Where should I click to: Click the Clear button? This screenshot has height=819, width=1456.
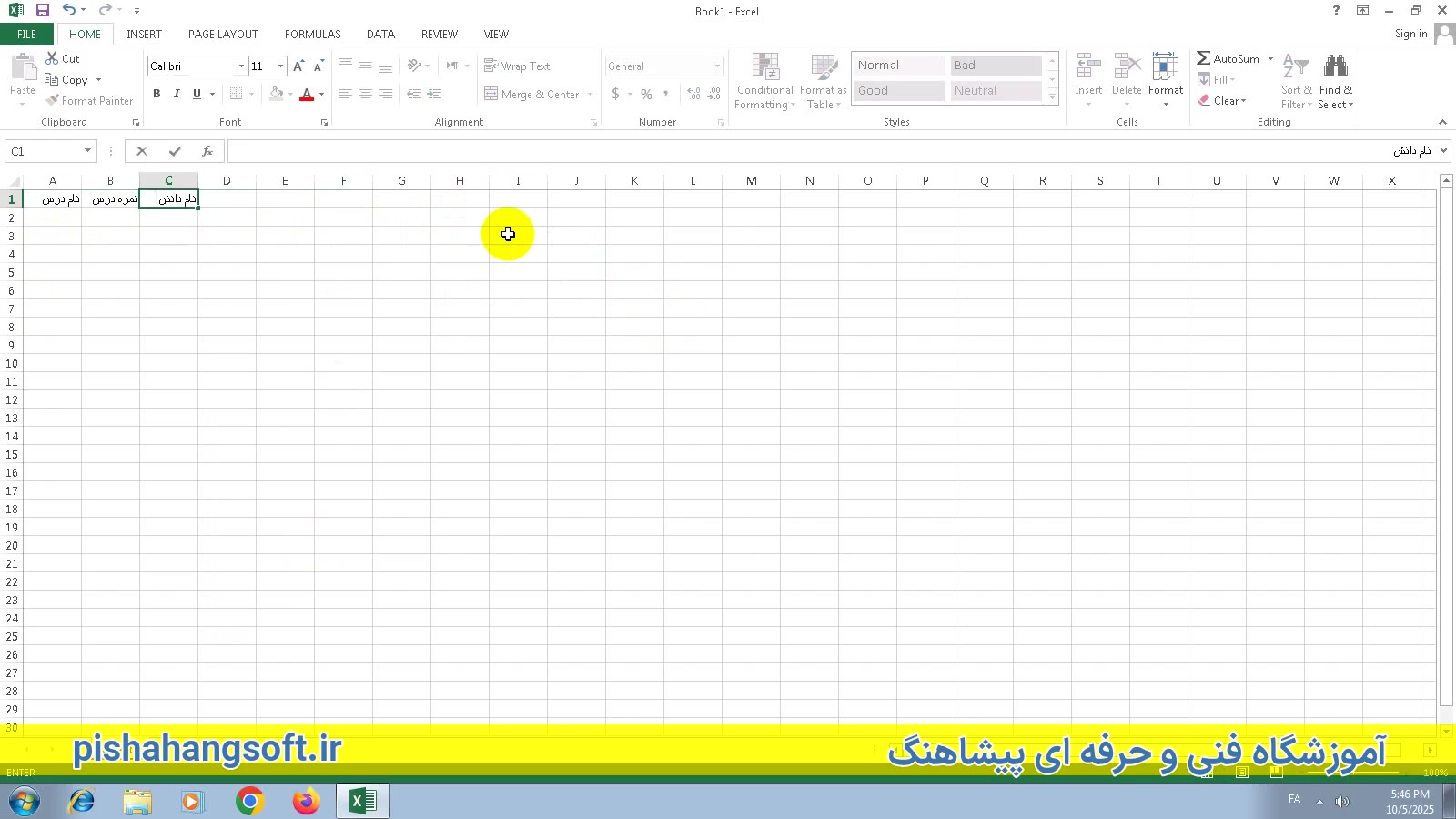(1221, 101)
